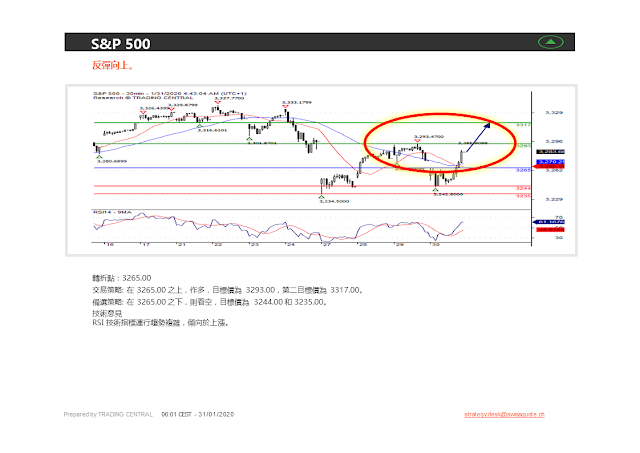Click the black last-price tag on axis
Image resolution: width=640 pixels, height=453 pixels.
point(550,151)
